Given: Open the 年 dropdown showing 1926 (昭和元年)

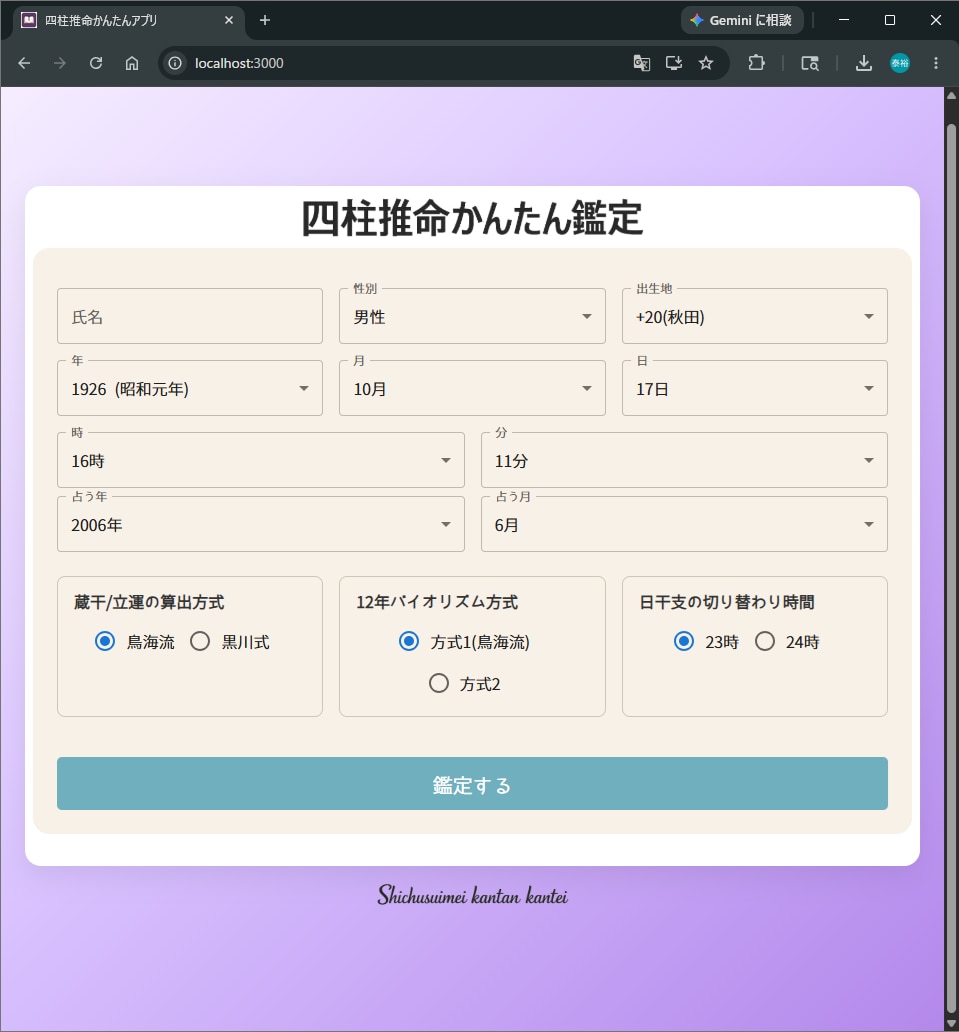Looking at the screenshot, I should (190, 388).
